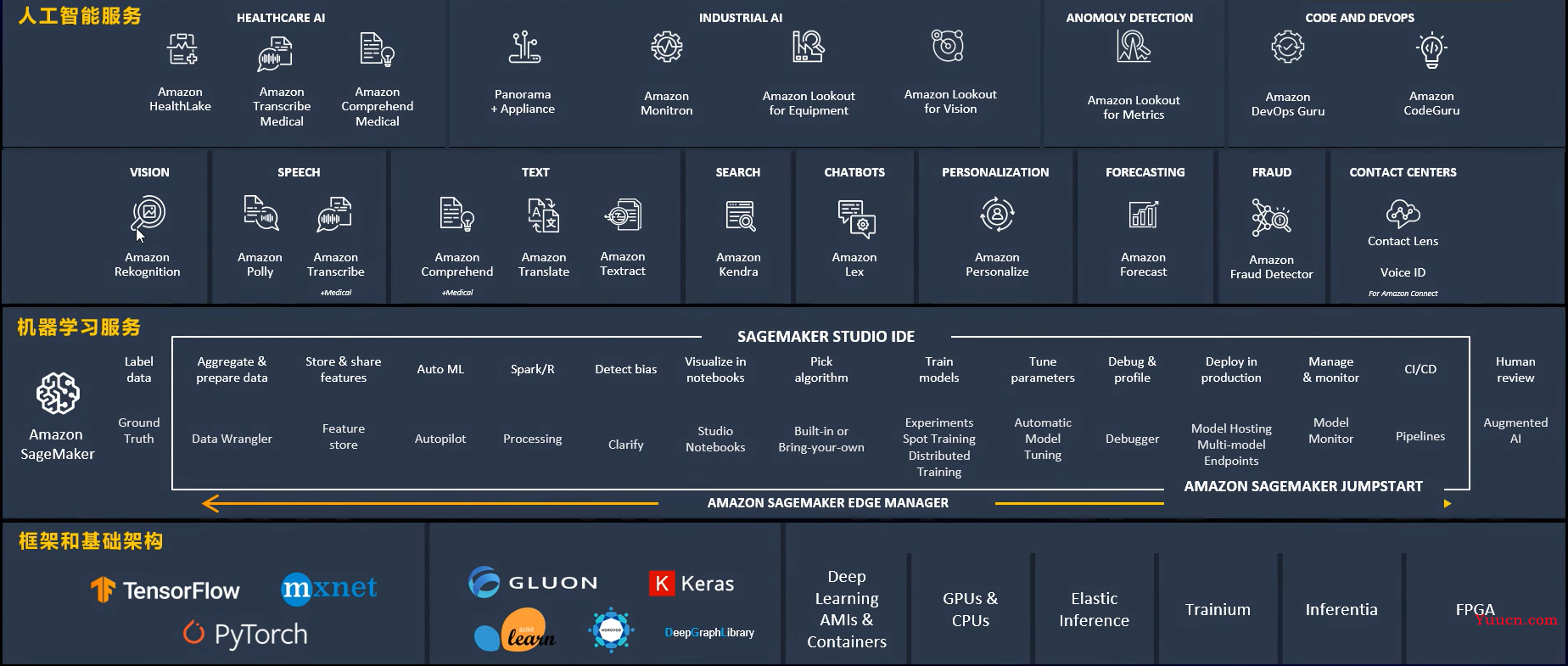Click the Auto ML label
1568x666 pixels.
pos(440,369)
